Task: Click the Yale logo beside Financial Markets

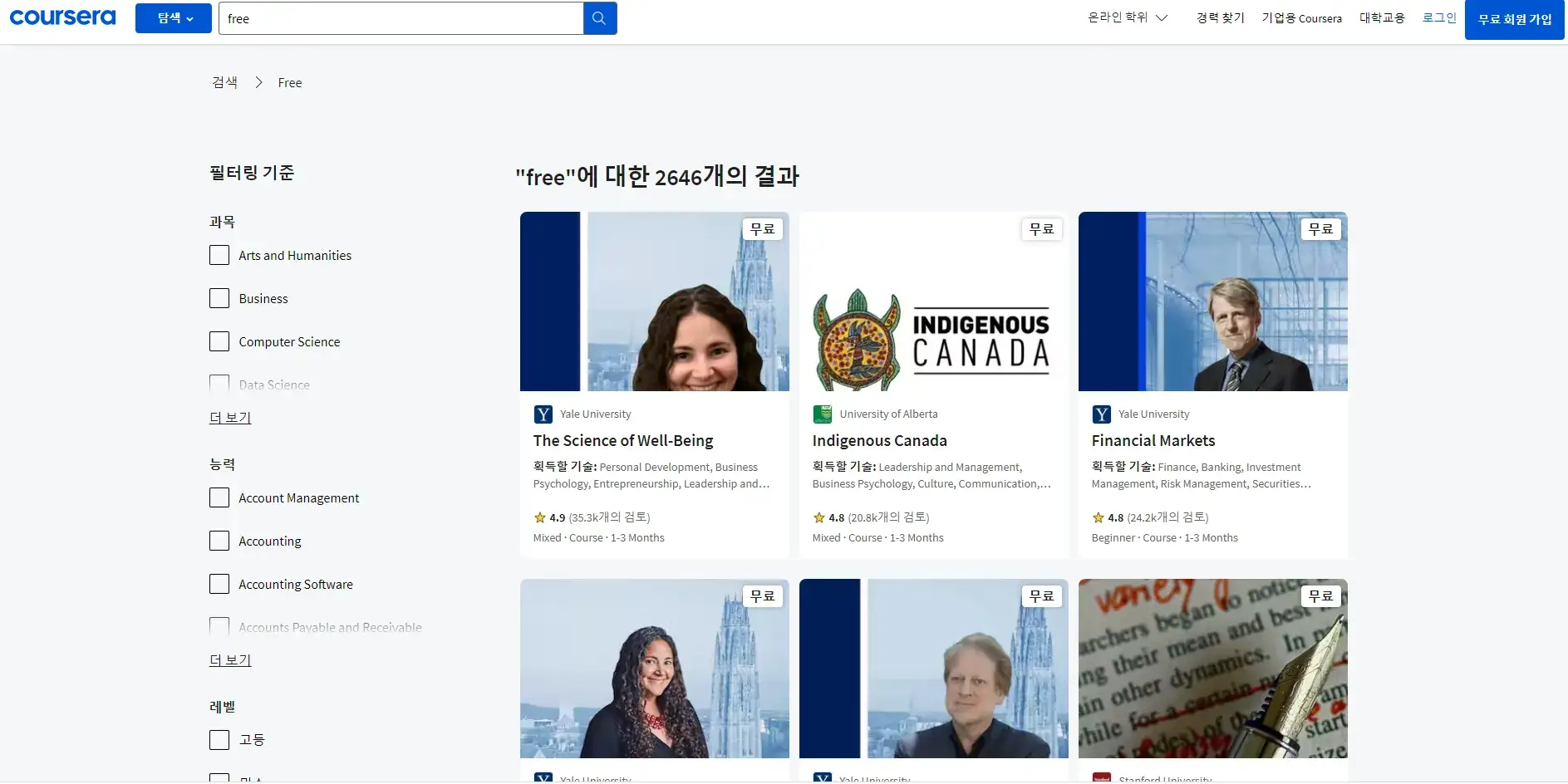Action: [x=1101, y=414]
